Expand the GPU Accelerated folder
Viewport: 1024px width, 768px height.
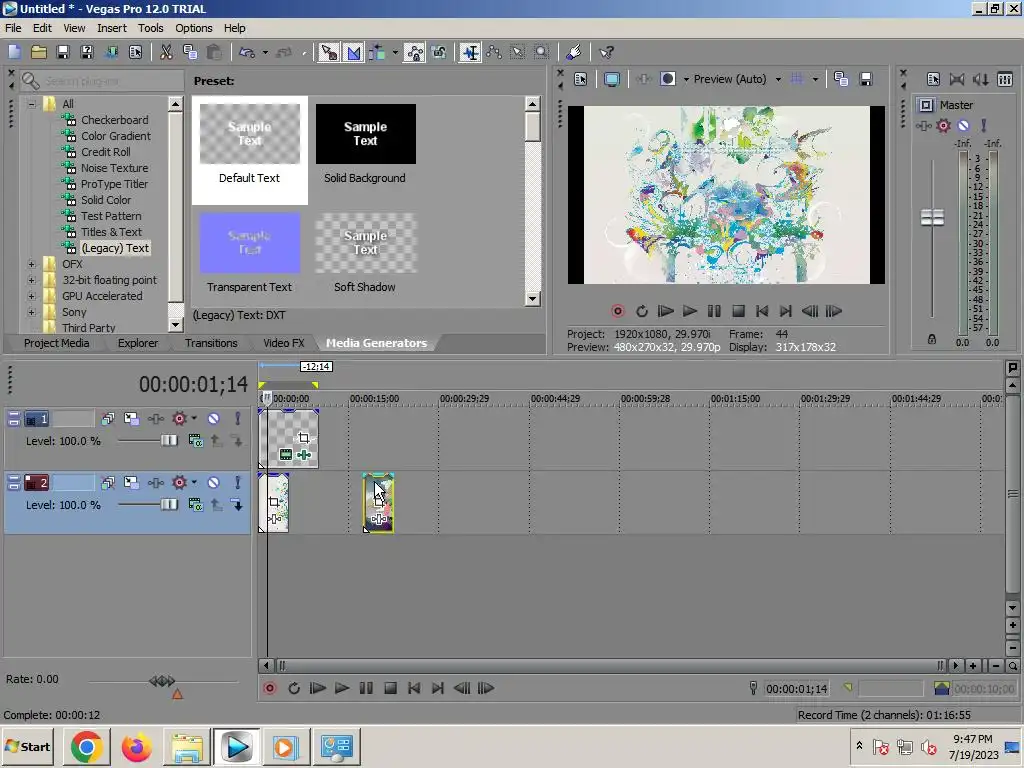point(31,296)
